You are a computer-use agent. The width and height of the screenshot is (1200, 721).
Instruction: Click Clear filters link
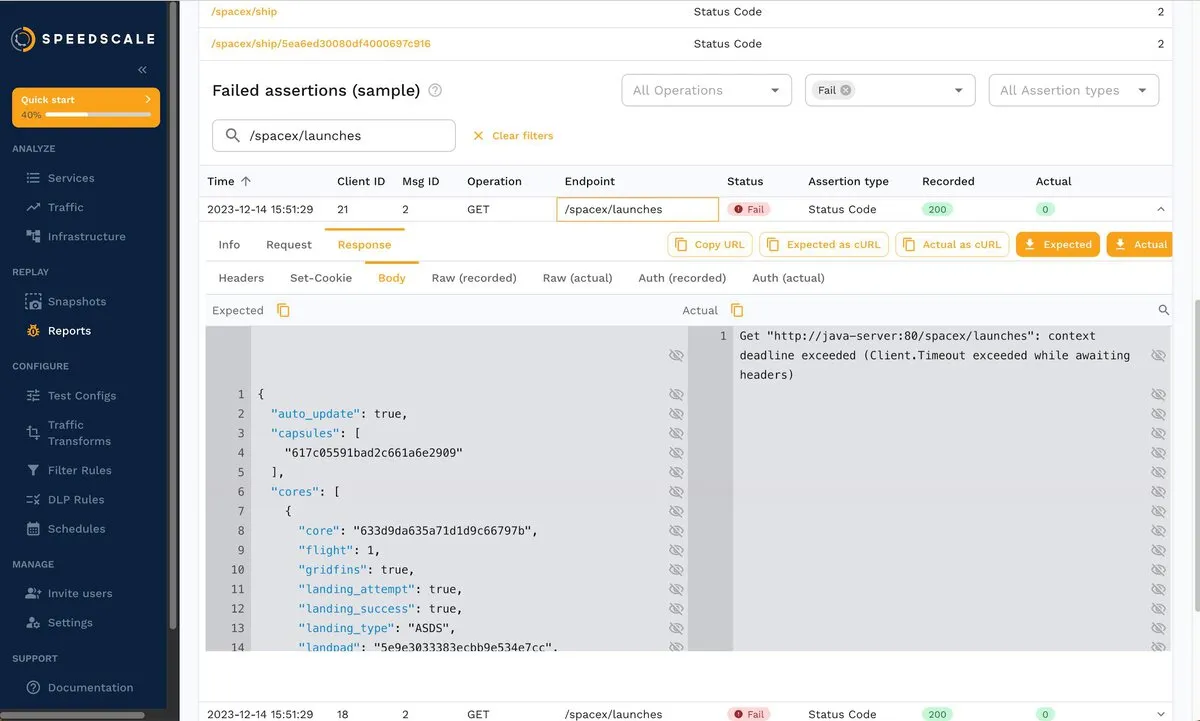click(x=513, y=136)
